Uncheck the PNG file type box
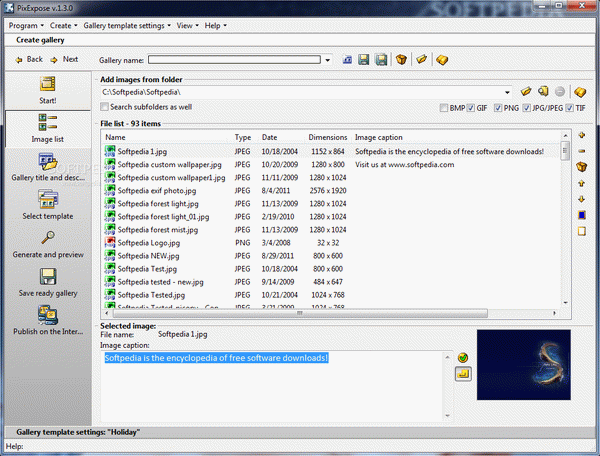 [498, 108]
